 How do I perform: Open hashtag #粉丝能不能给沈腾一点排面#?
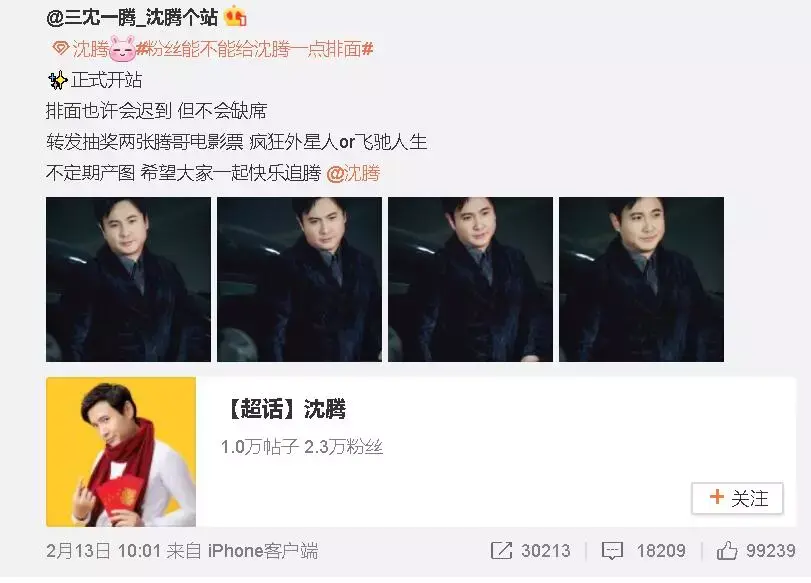[254, 49]
